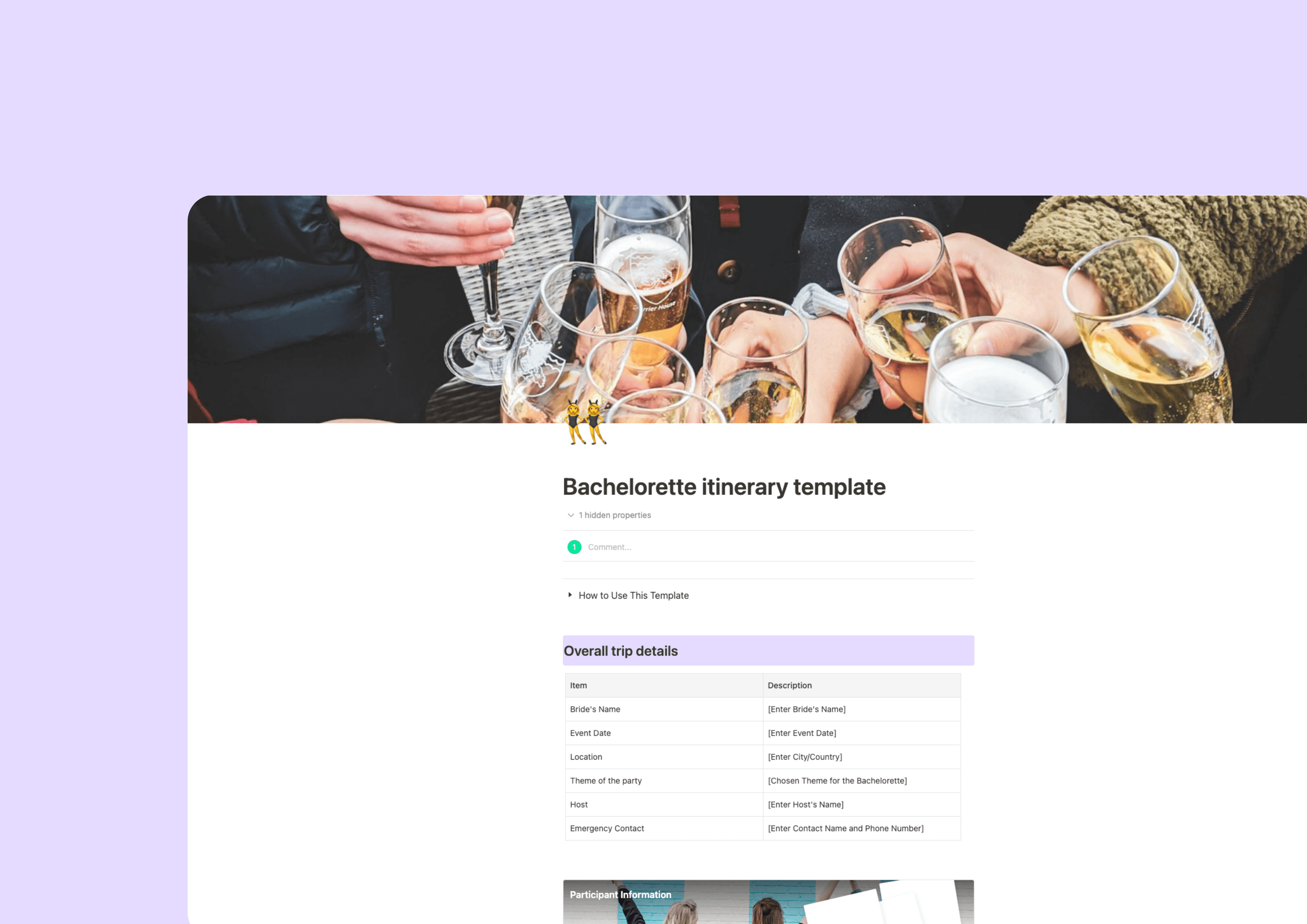Click the green comment avatar circle
1307x924 pixels.
pyautogui.click(x=574, y=547)
